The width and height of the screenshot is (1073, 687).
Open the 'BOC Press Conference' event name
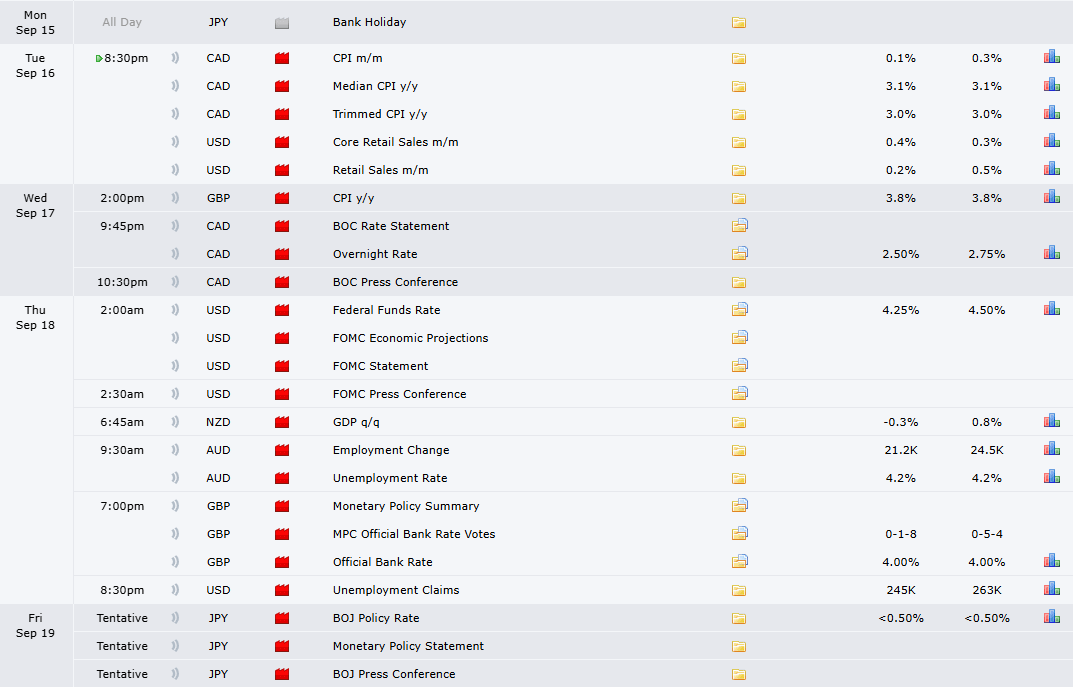[396, 282]
